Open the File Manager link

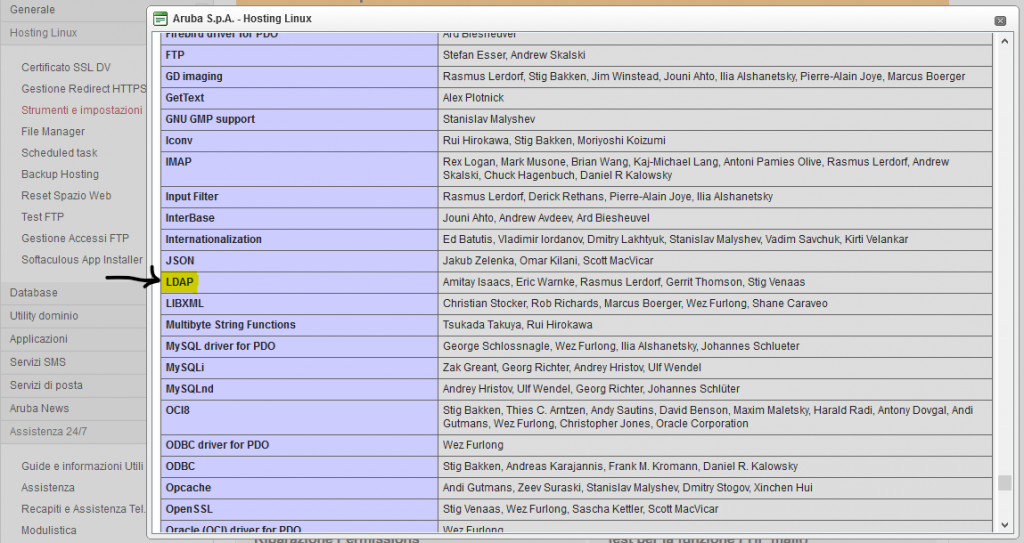[53, 132]
